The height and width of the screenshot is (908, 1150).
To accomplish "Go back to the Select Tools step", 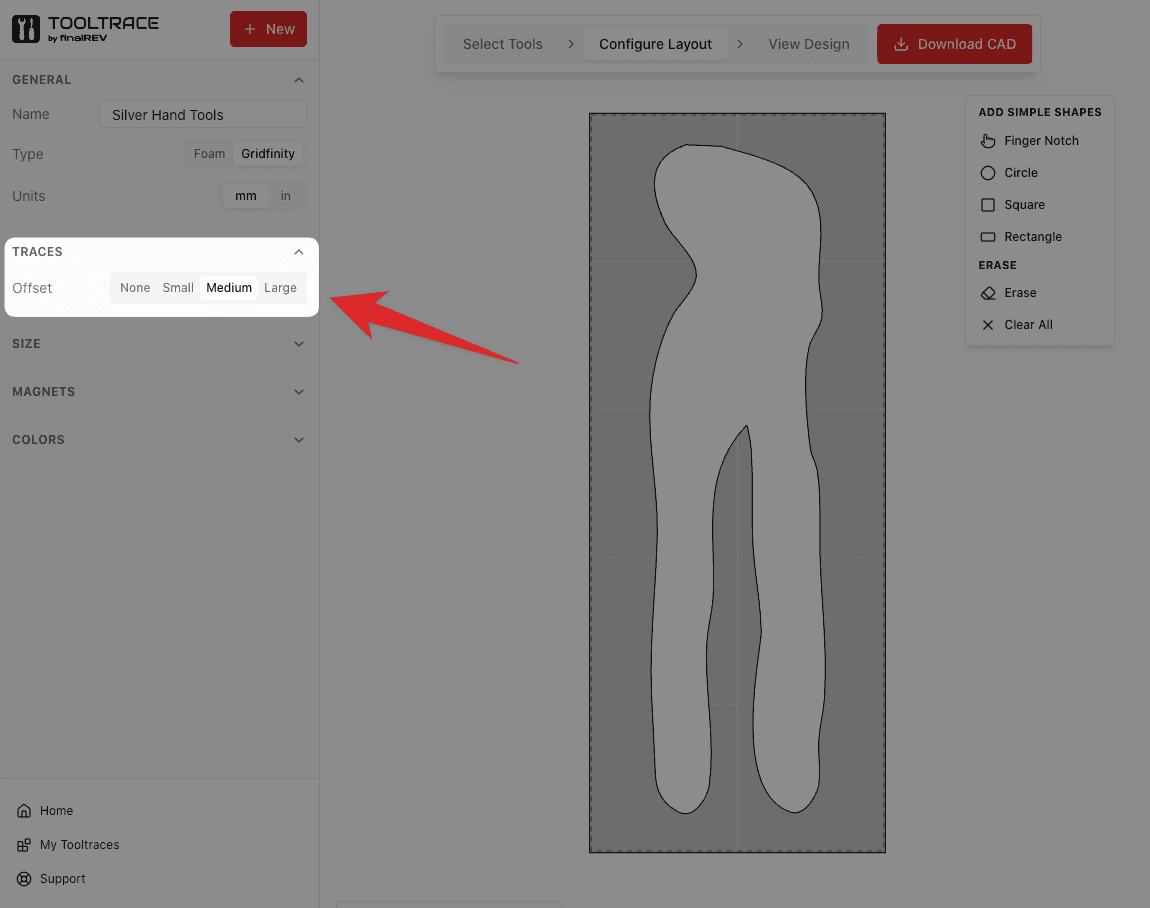I will [x=502, y=43].
